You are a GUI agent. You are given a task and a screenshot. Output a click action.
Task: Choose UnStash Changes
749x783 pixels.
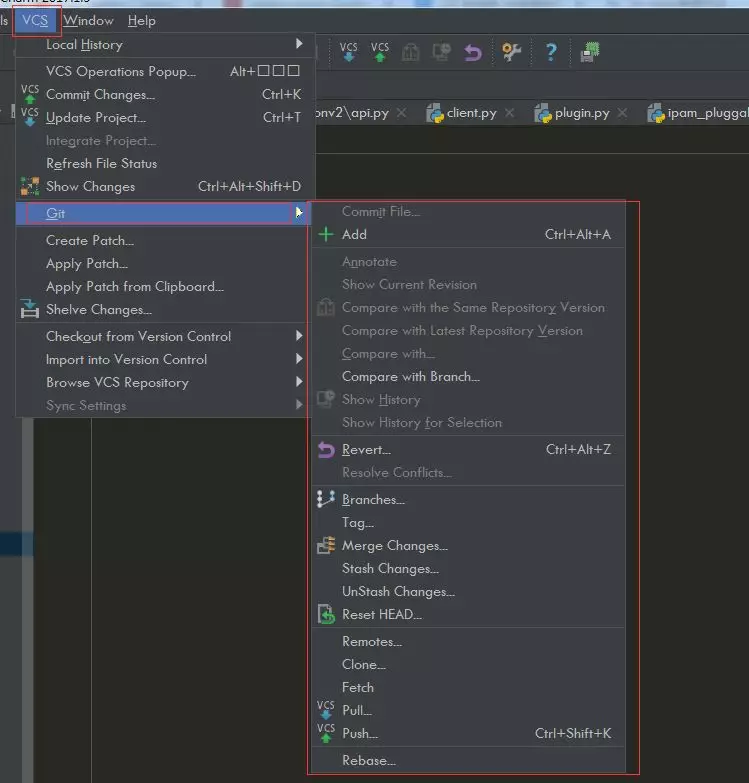[468, 591]
